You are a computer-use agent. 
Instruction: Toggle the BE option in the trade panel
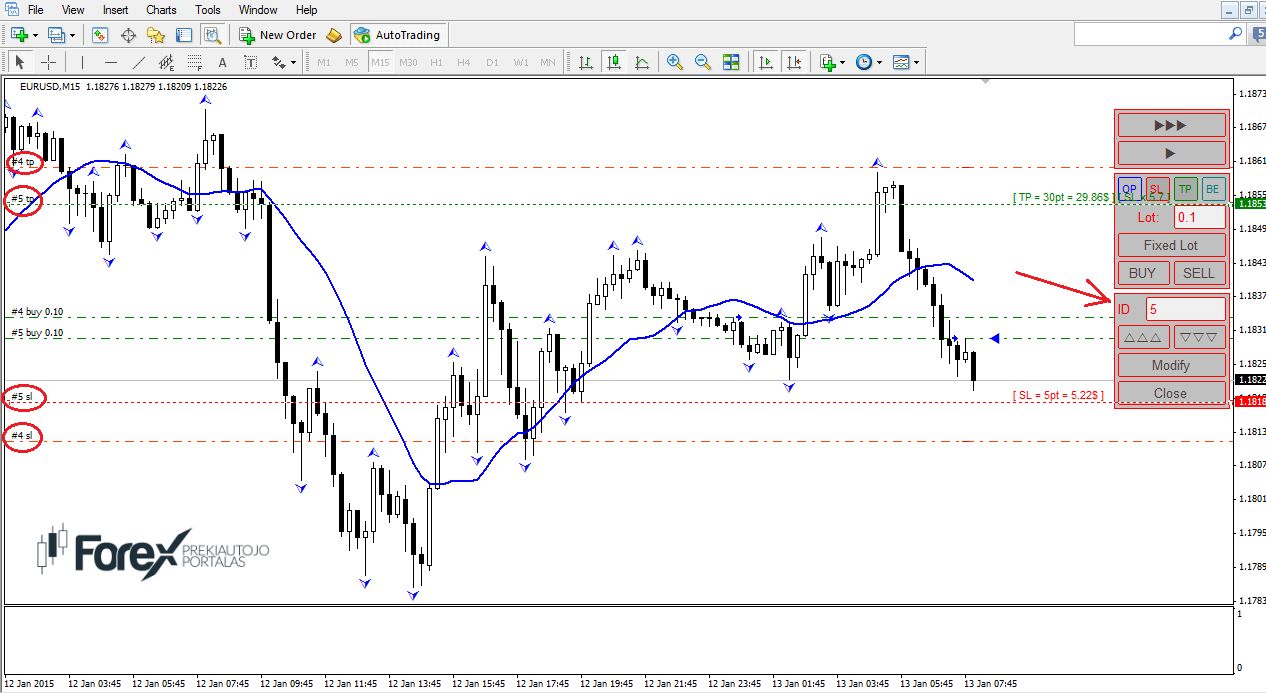point(1213,188)
